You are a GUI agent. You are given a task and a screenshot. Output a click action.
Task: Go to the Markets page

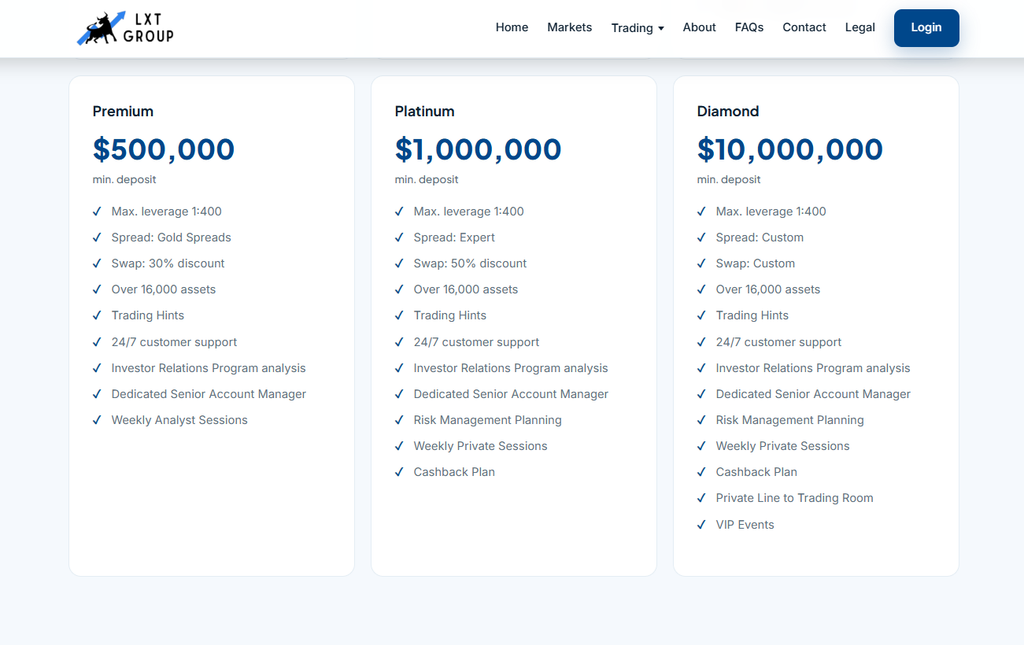click(569, 27)
